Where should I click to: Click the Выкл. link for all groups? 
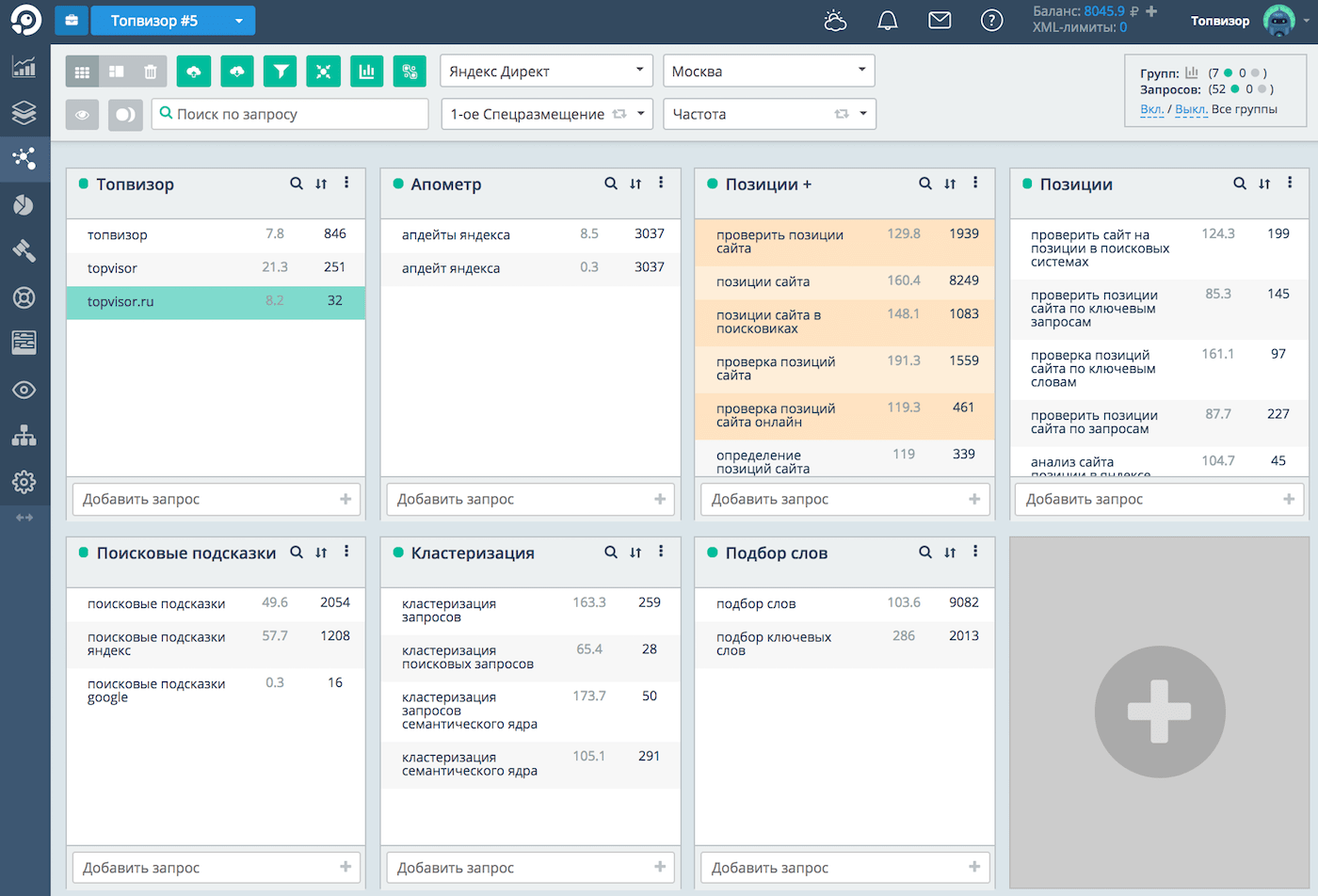1191,110
